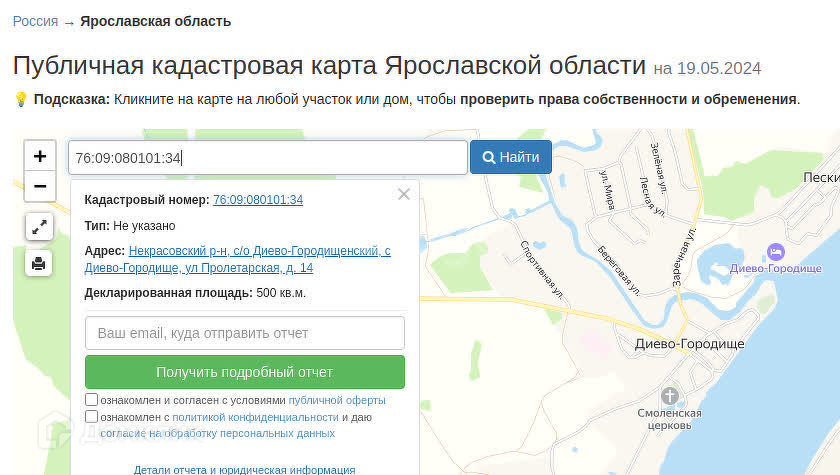840x475 pixels.
Task: Focus the email input for report
Action: click(245, 333)
